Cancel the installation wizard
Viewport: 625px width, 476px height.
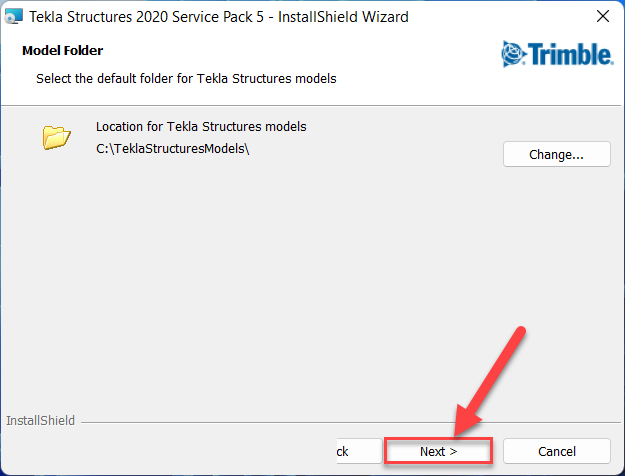click(557, 451)
